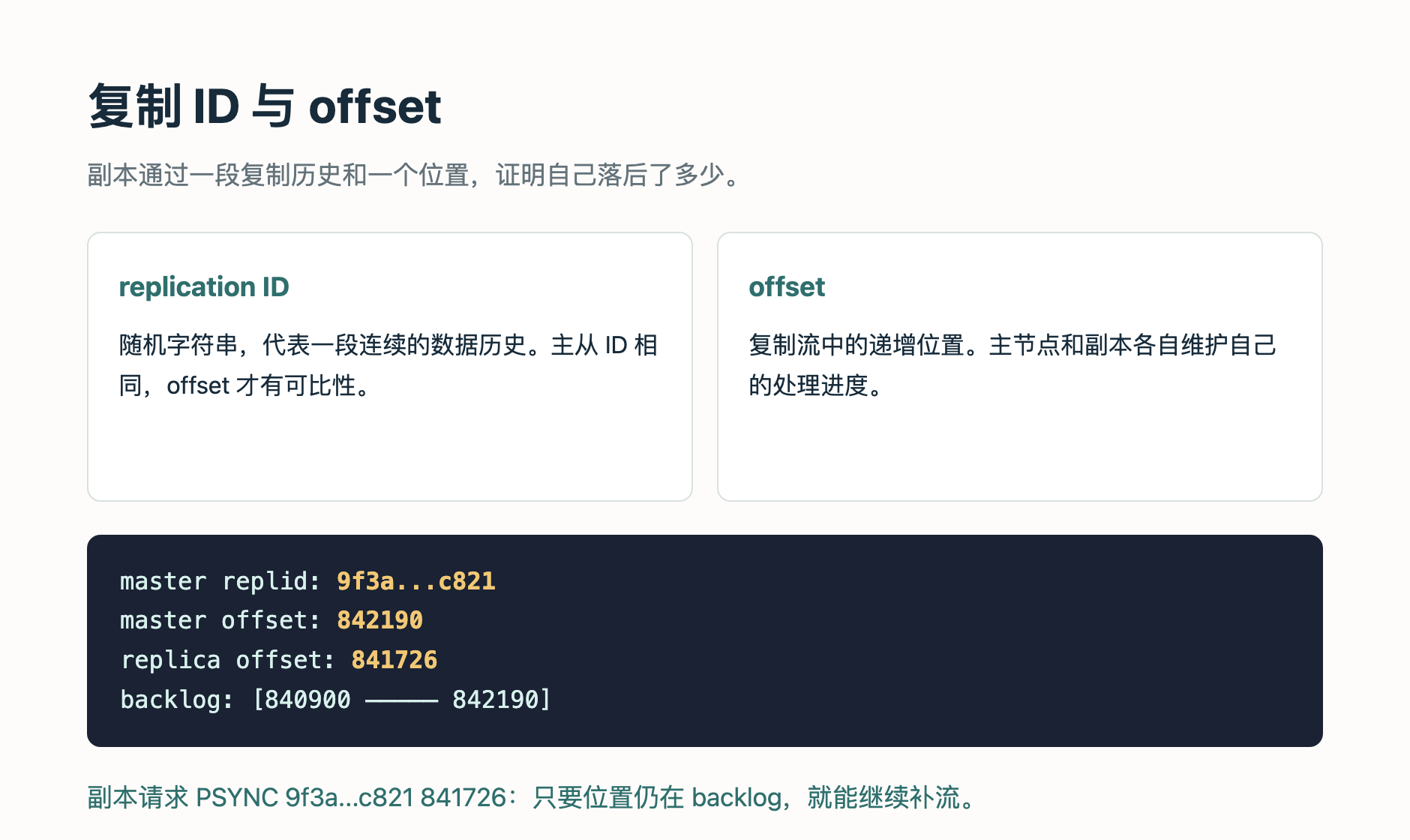Select the replid value 9f3a...c821
This screenshot has height=840, width=1410.
click(x=416, y=581)
